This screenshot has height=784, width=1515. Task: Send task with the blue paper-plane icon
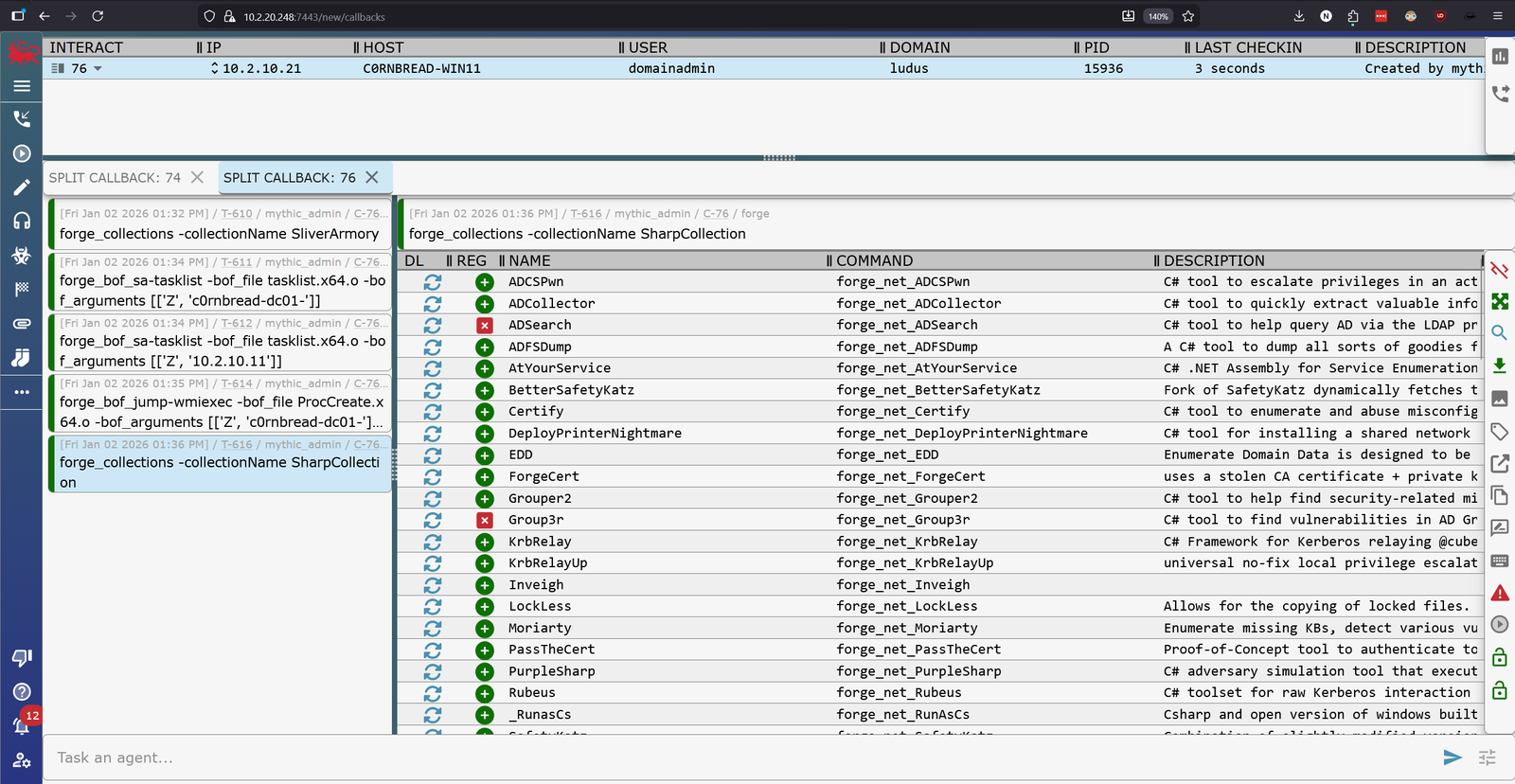coord(1452,757)
